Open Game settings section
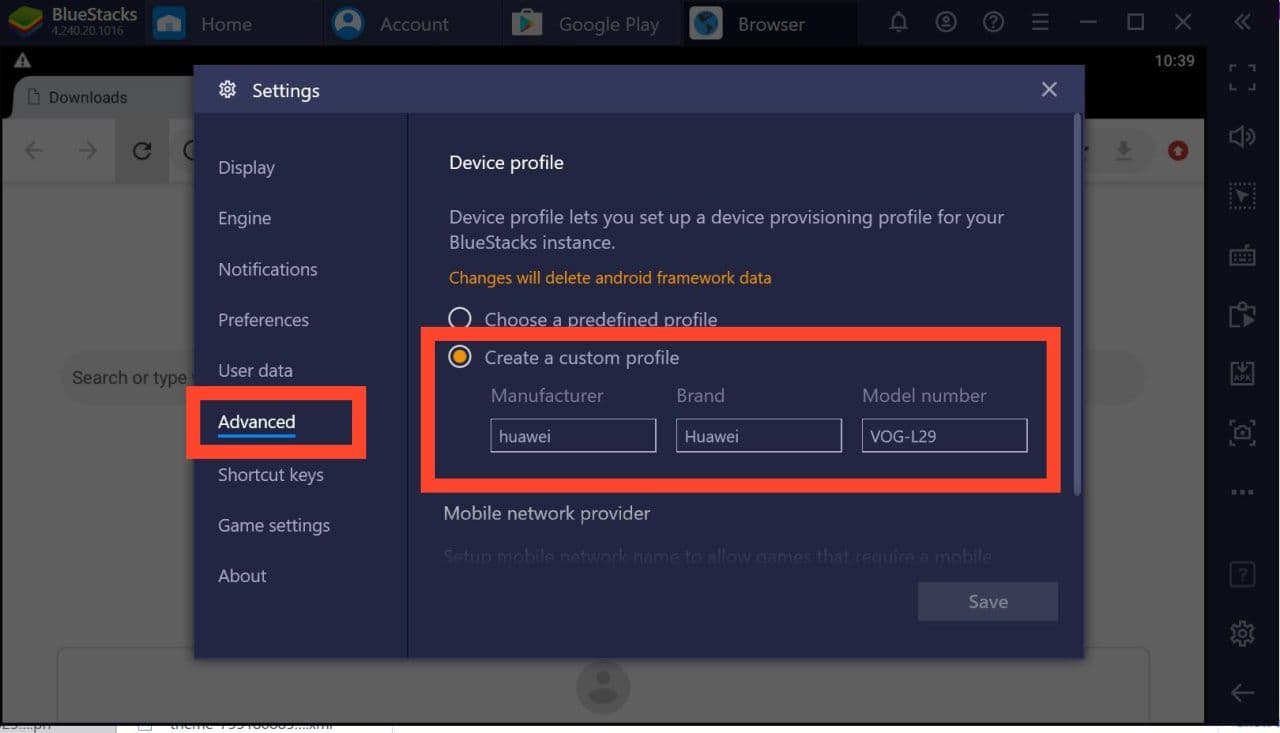The width and height of the screenshot is (1280, 733). 273,525
